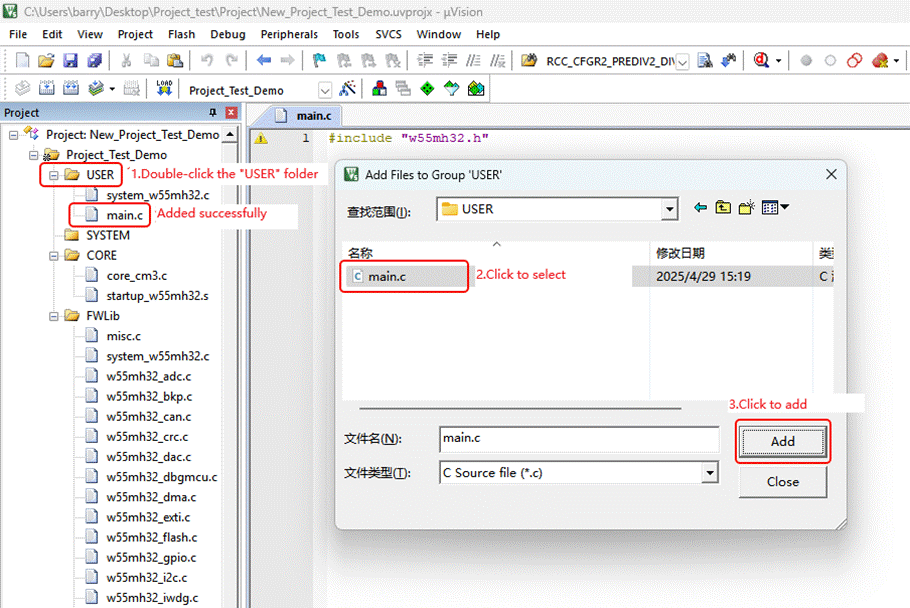Click the Add button in the dialog
Image resolution: width=910 pixels, height=608 pixels.
783,441
